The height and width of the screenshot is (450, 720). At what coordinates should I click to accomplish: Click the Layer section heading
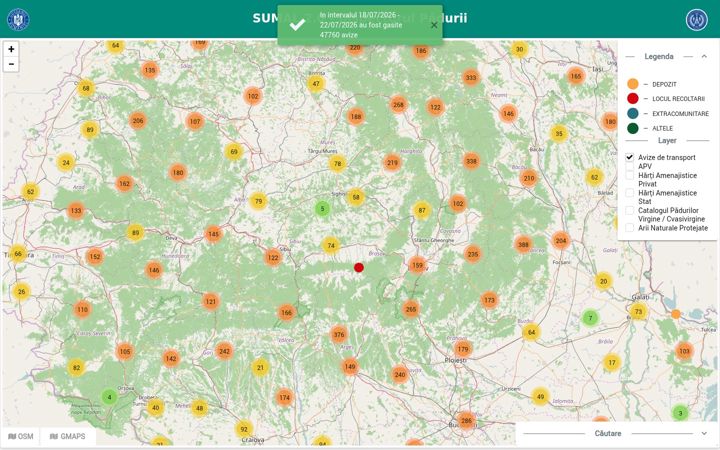[667, 141]
